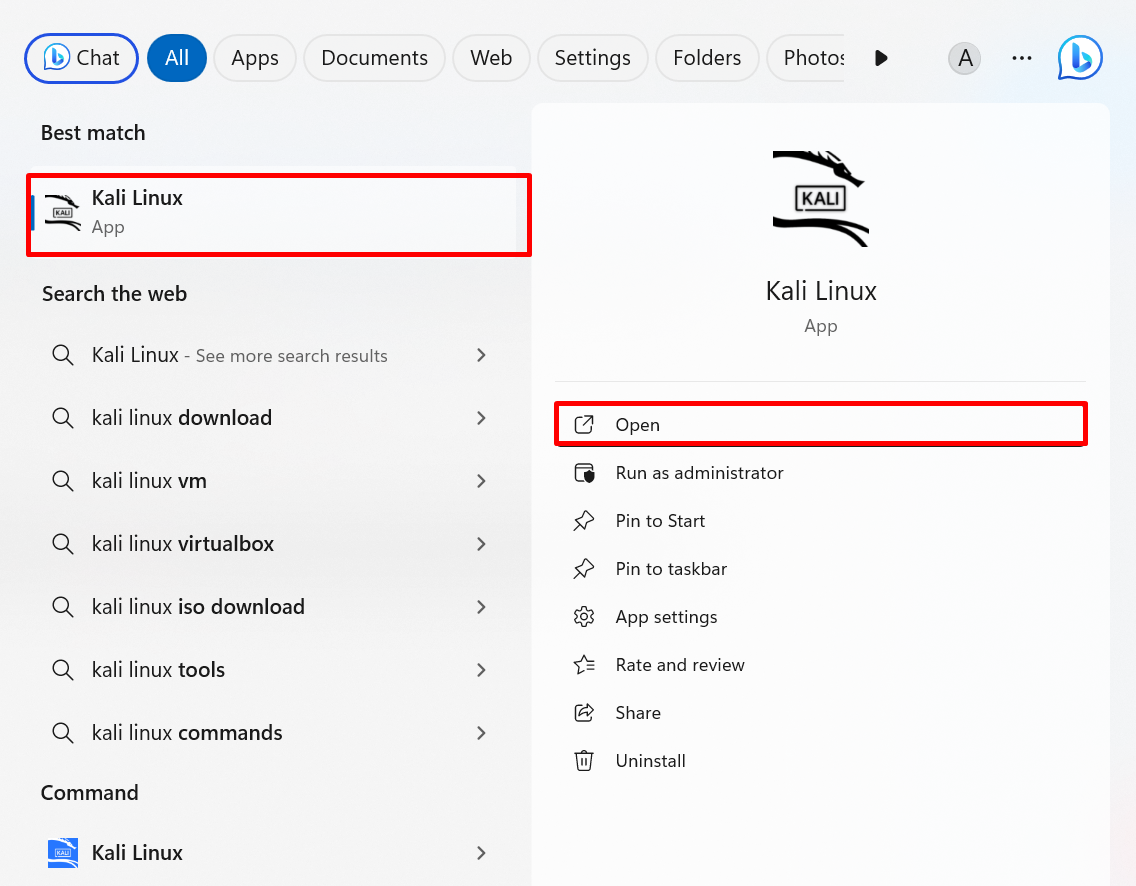The image size is (1136, 886).
Task: Select the Pin to Start option
Action: (x=659, y=520)
